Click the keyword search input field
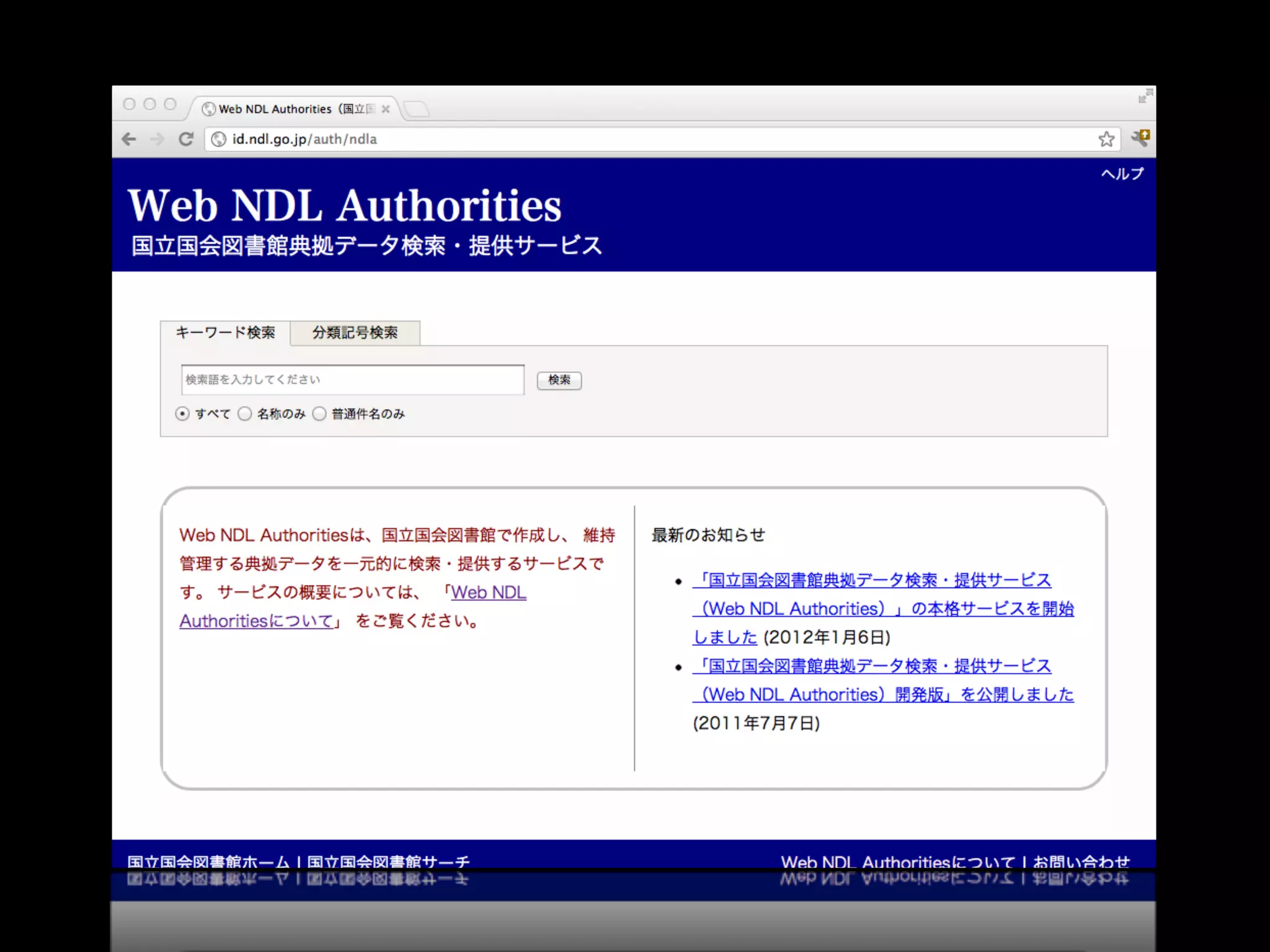The image size is (1270, 952). [x=352, y=380]
